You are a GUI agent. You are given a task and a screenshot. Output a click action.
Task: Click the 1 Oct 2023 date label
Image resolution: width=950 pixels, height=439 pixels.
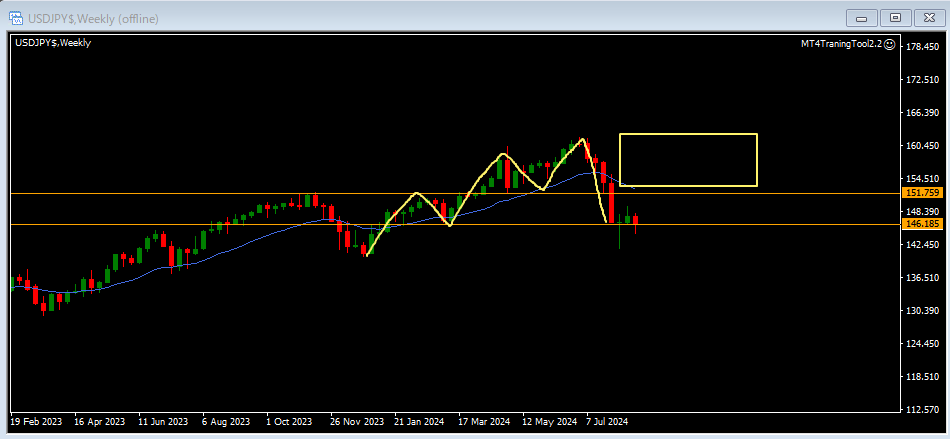click(289, 421)
